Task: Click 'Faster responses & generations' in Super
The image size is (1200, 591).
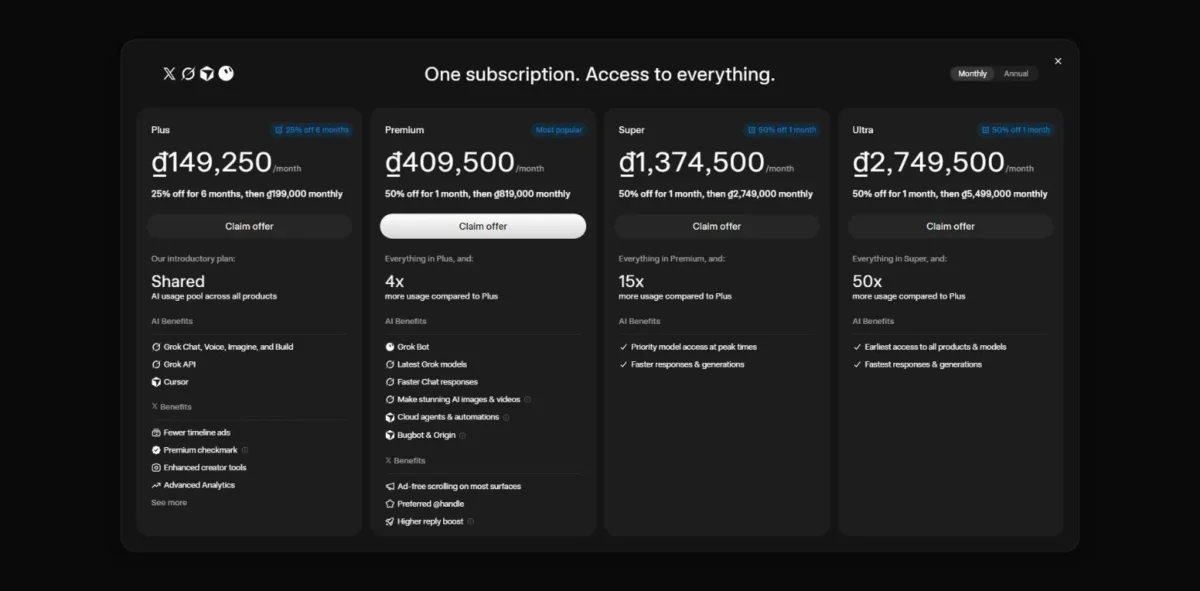Action: tap(687, 364)
